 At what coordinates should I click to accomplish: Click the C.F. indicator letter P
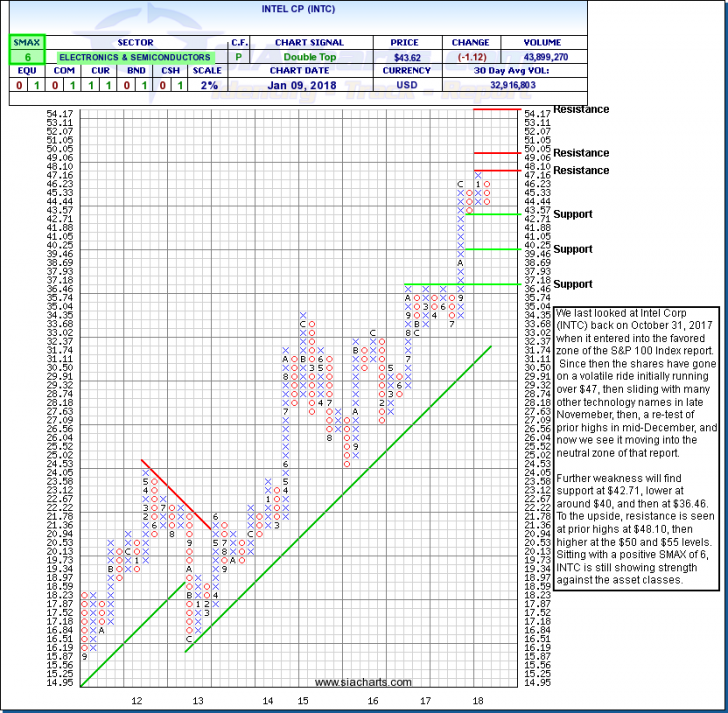[x=240, y=58]
